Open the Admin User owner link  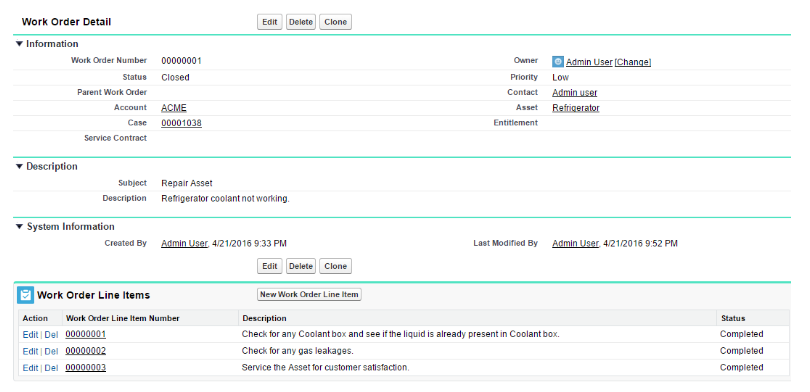coord(589,62)
